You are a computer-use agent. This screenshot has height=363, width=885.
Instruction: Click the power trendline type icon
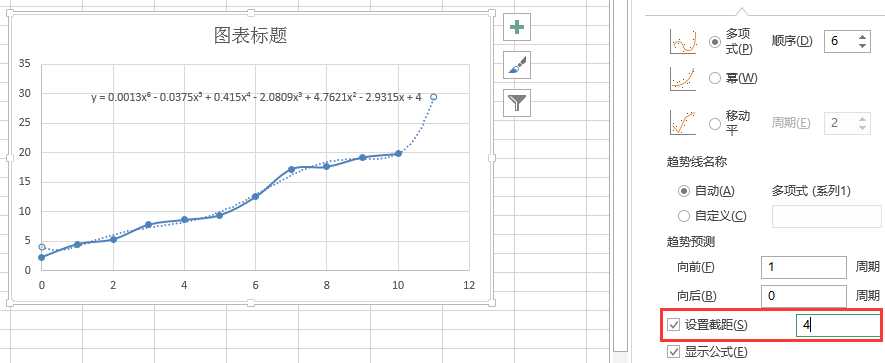tap(683, 78)
